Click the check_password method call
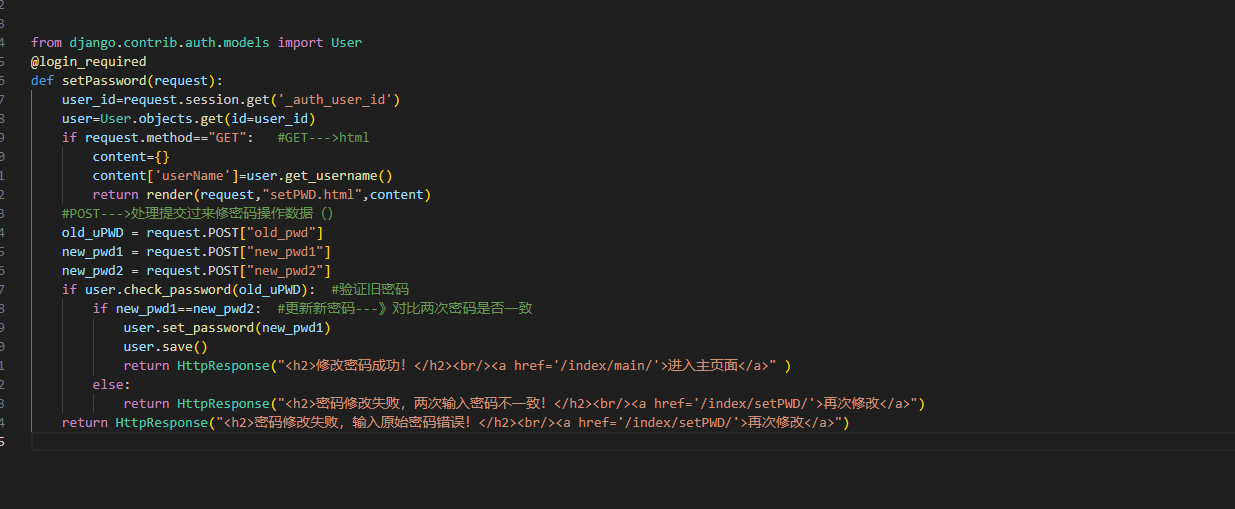Image resolution: width=1235 pixels, height=509 pixels. coord(177,289)
